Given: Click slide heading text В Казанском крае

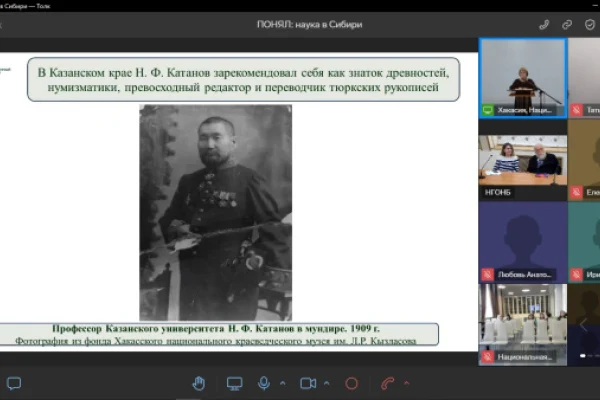Looking at the screenshot, I should pos(243,80).
